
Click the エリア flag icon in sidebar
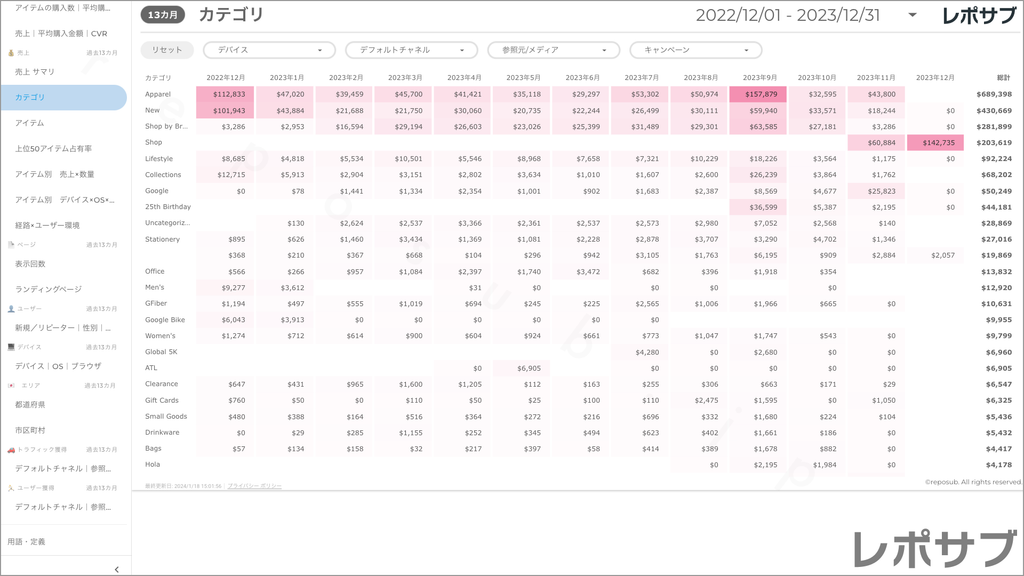[11, 385]
